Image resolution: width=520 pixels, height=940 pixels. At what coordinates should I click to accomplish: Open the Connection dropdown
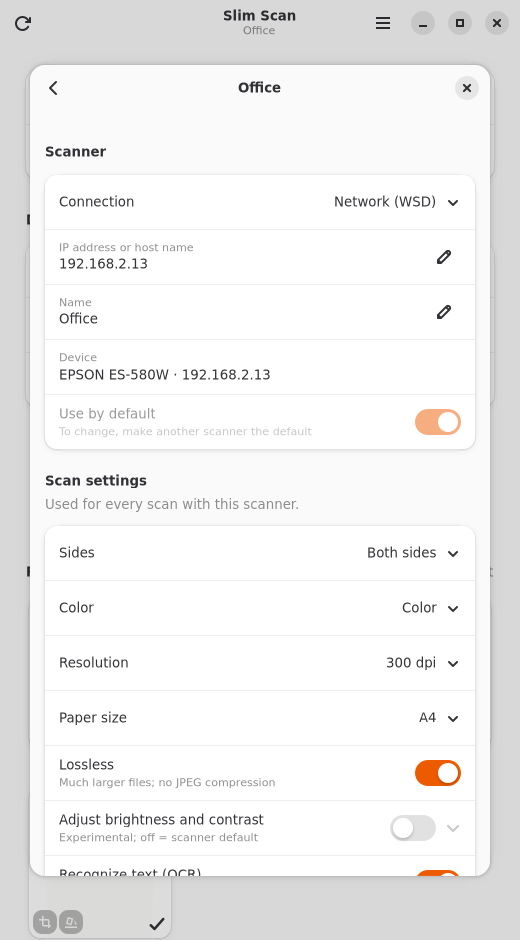tap(260, 202)
